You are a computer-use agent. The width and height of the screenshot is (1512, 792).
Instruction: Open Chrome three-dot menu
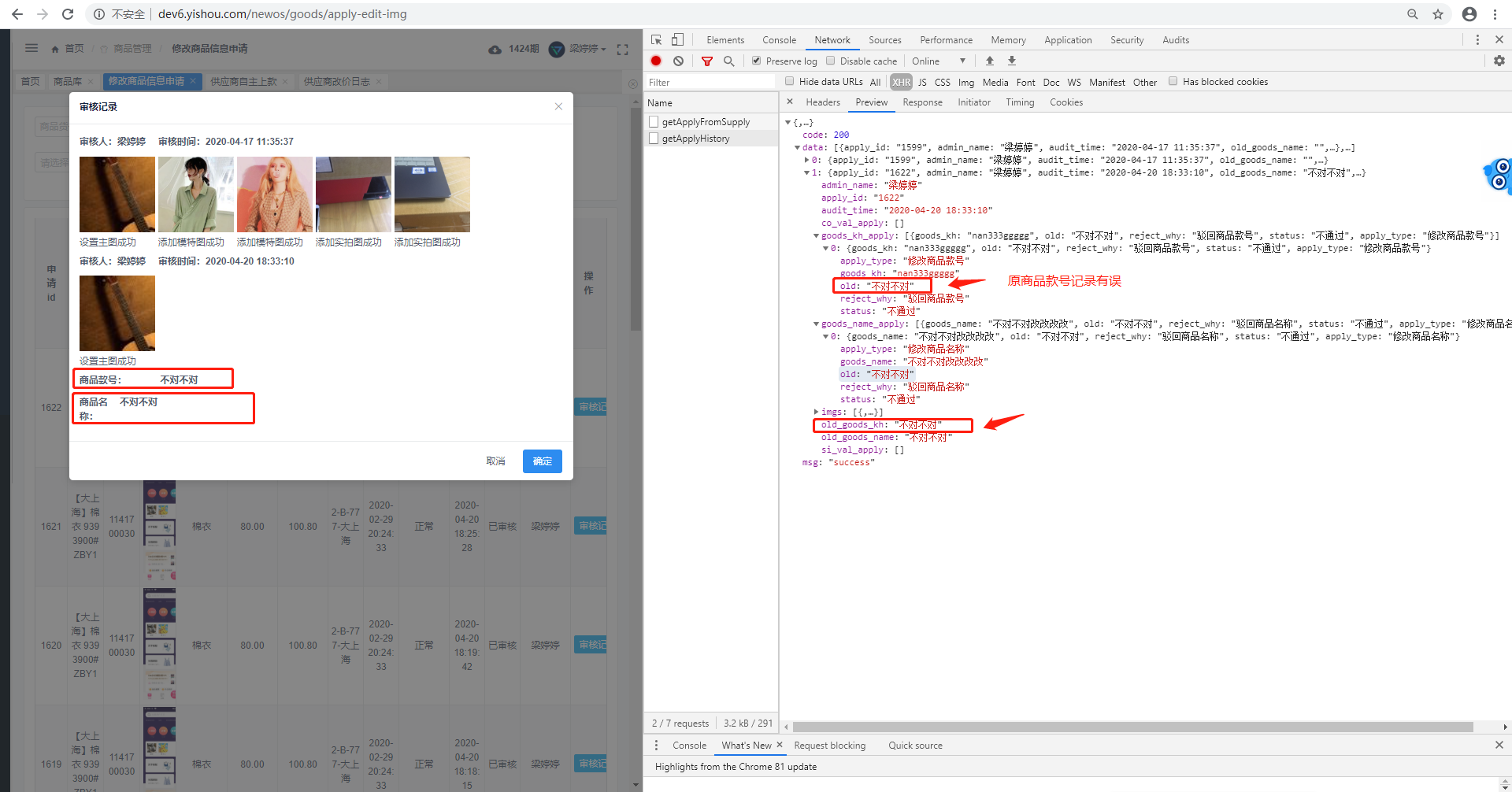pyautogui.click(x=1495, y=14)
